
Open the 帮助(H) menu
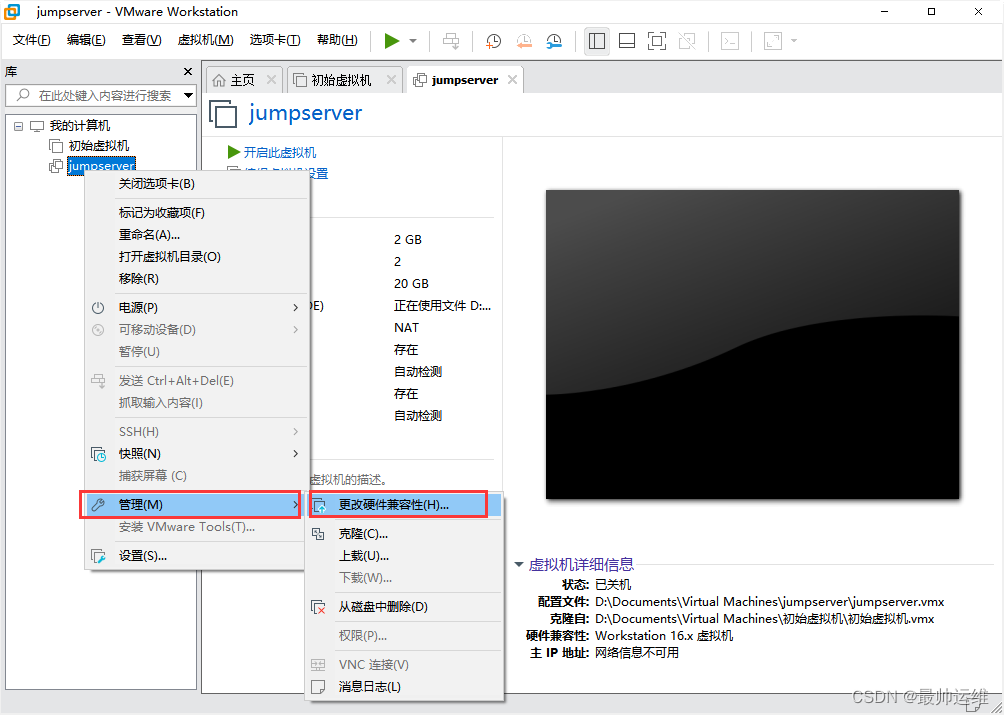click(x=337, y=40)
